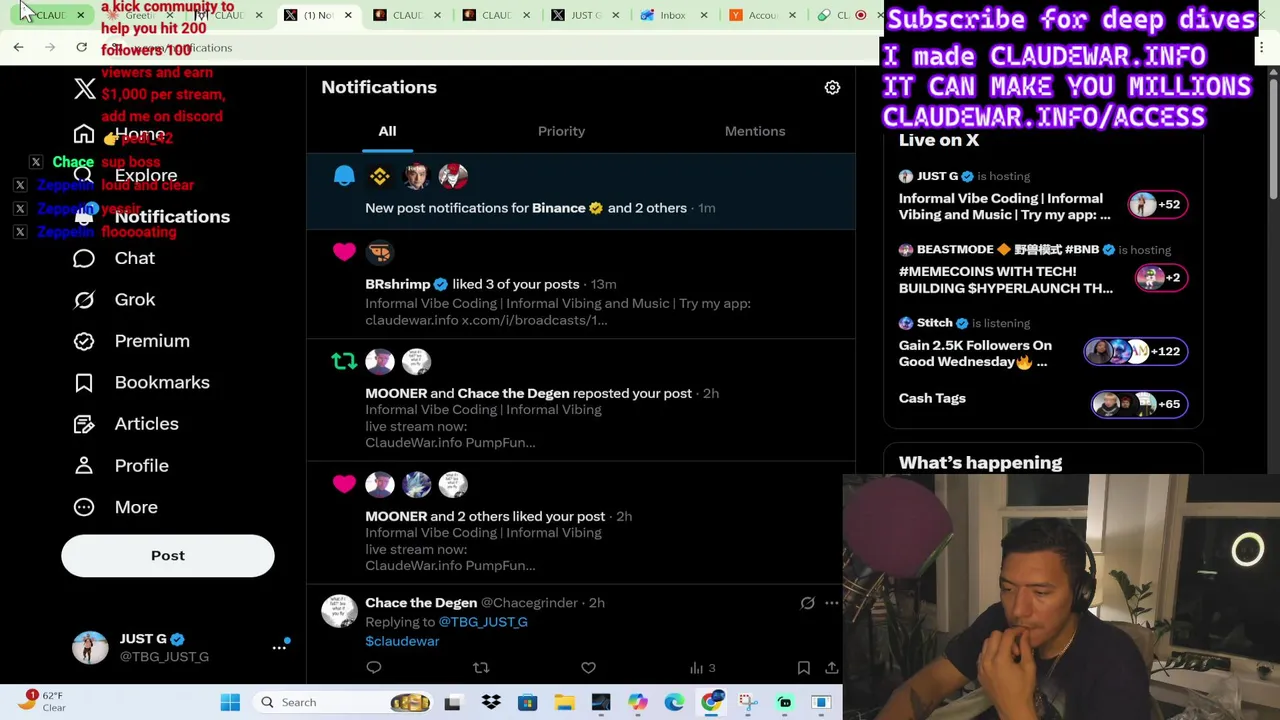The image size is (1280, 720).
Task: Open MOONER and Chace the Degen repost notification
Action: pos(580,401)
